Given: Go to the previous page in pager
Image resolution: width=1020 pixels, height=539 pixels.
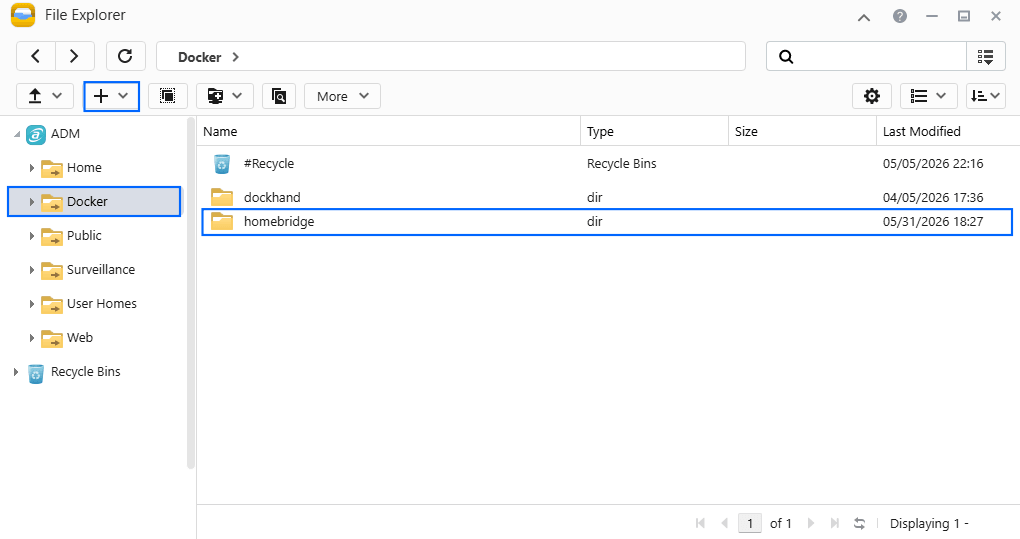Looking at the screenshot, I should click(724, 523).
